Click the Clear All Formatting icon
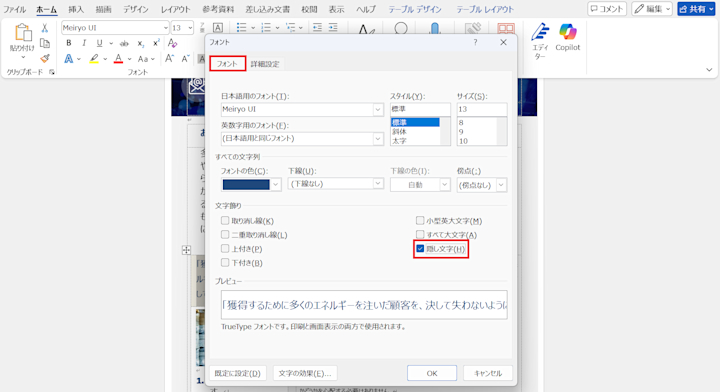720x392 pixels. coord(173,43)
